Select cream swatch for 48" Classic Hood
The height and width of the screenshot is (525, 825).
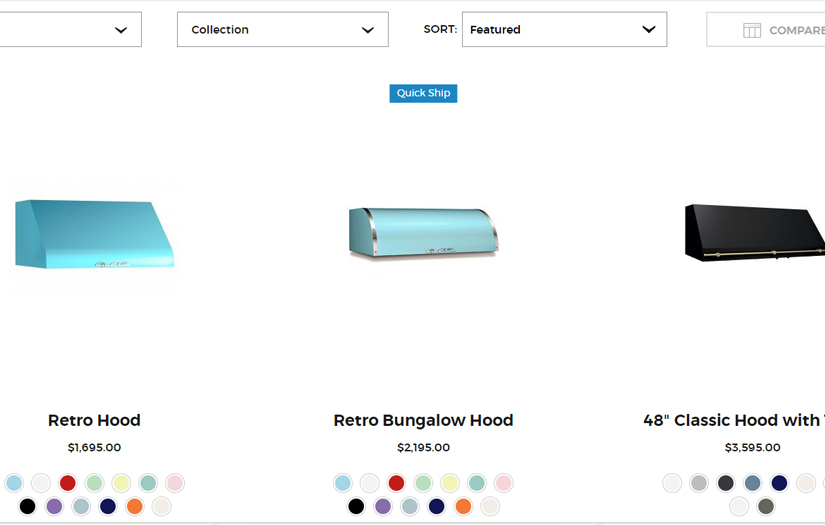coord(806,483)
